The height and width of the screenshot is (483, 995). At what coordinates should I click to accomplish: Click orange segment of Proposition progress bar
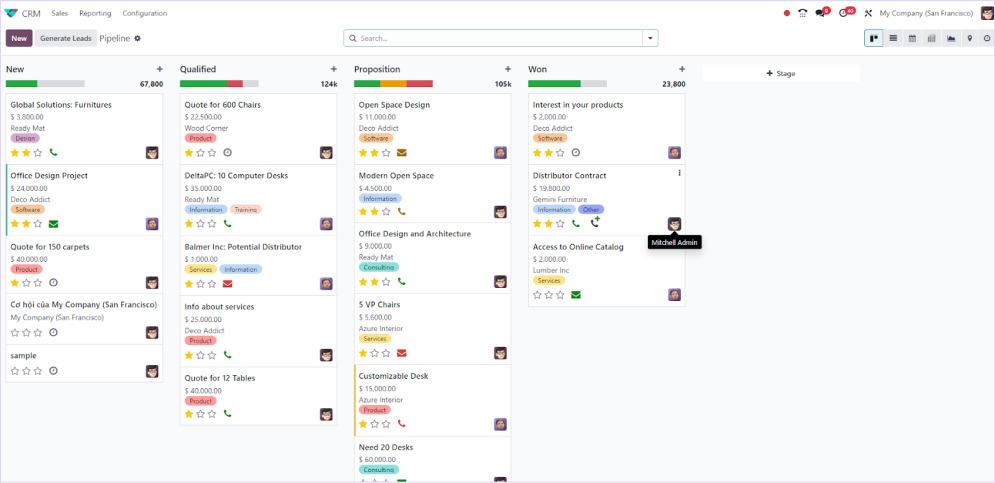pyautogui.click(x=393, y=84)
